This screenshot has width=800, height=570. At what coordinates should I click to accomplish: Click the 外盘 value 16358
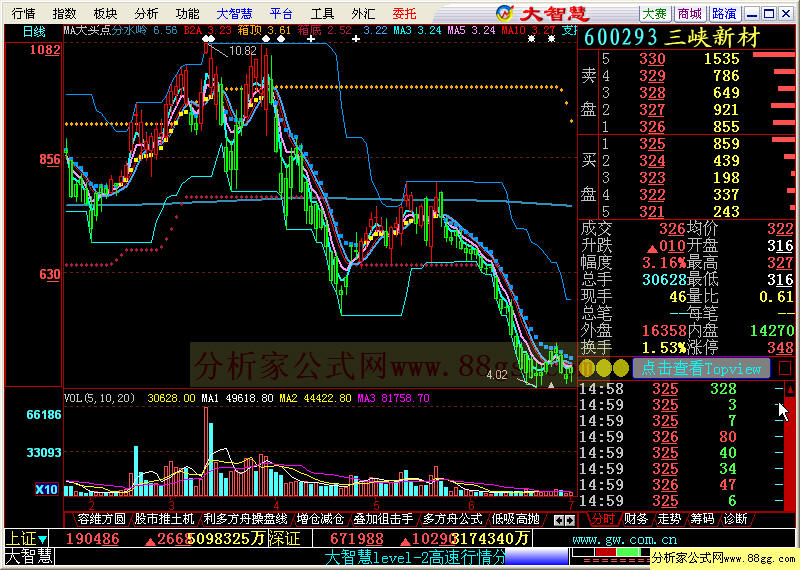point(664,331)
